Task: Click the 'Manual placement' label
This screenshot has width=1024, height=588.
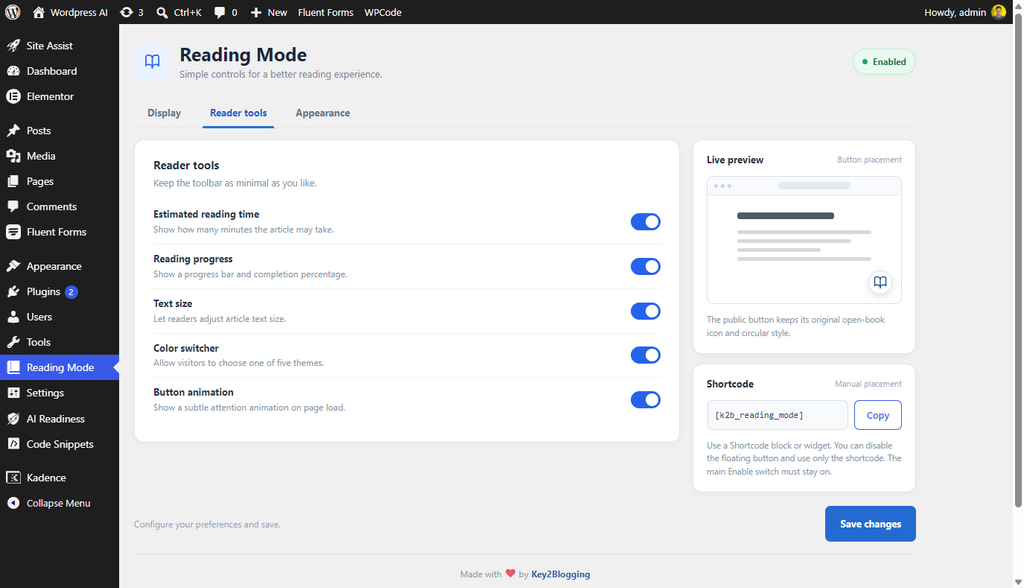Action: click(868, 384)
